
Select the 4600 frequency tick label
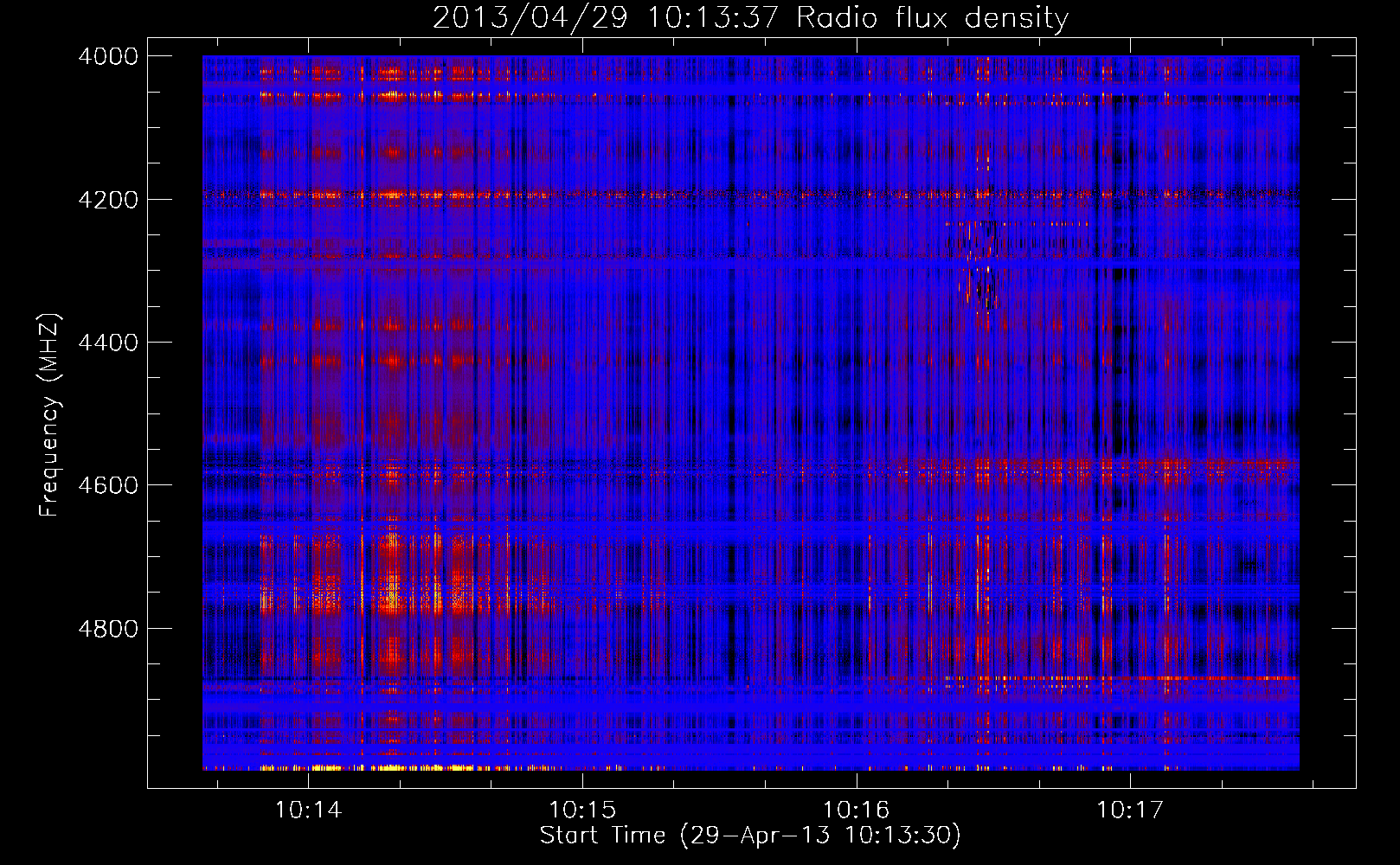[x=108, y=485]
